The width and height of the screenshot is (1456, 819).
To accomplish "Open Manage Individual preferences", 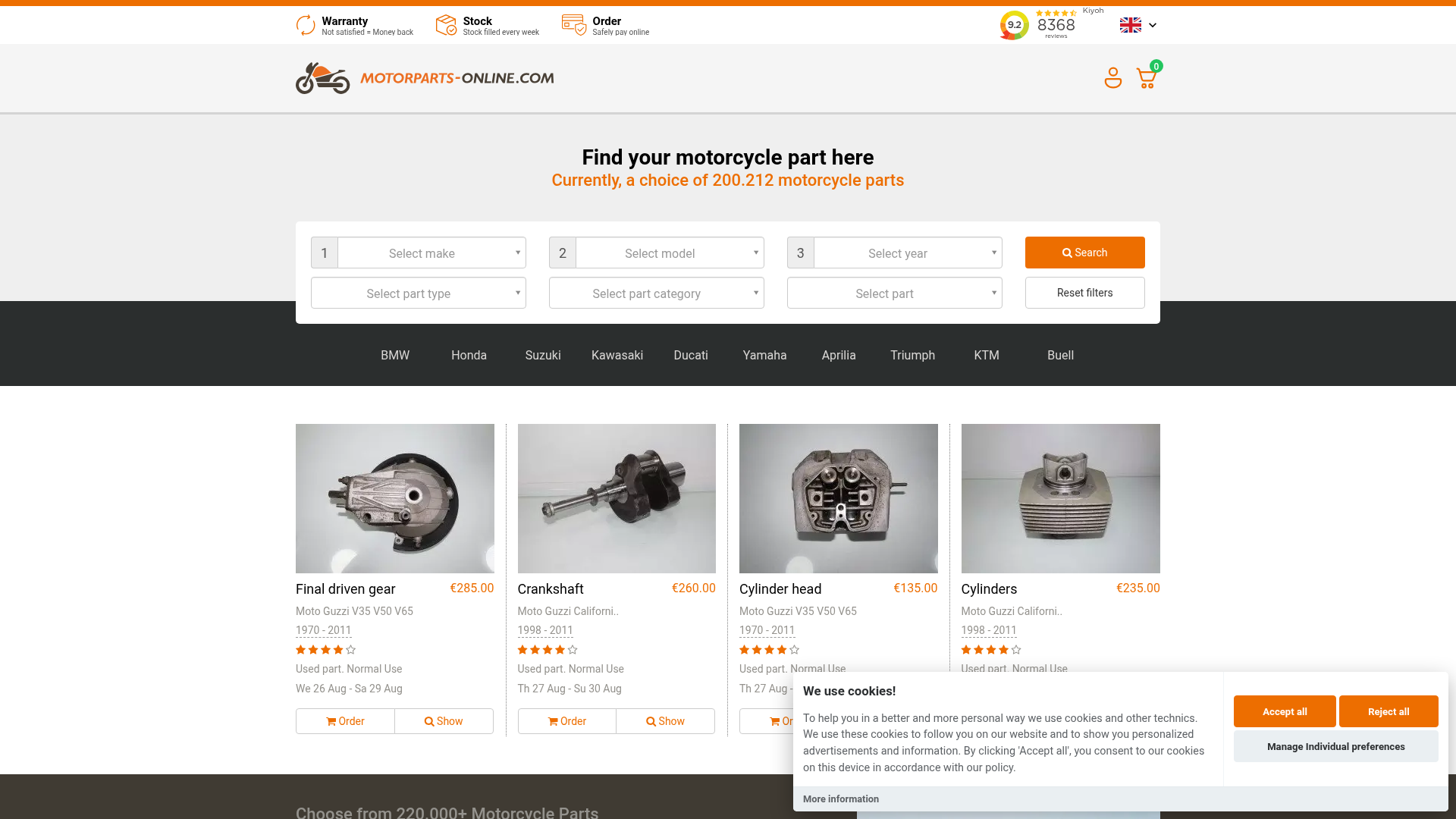I will click(x=1336, y=746).
